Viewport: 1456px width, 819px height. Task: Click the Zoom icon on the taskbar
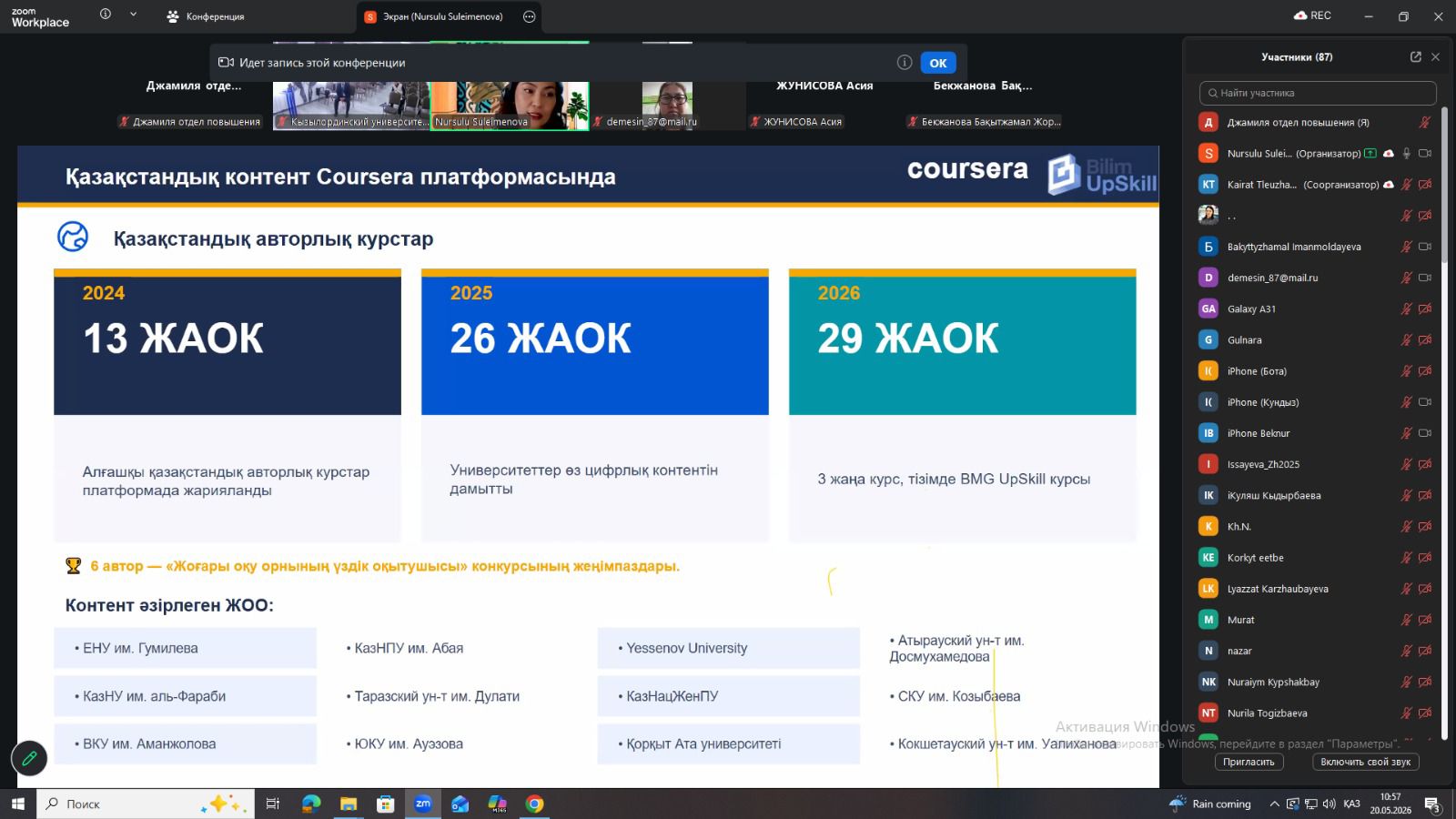[x=423, y=804]
